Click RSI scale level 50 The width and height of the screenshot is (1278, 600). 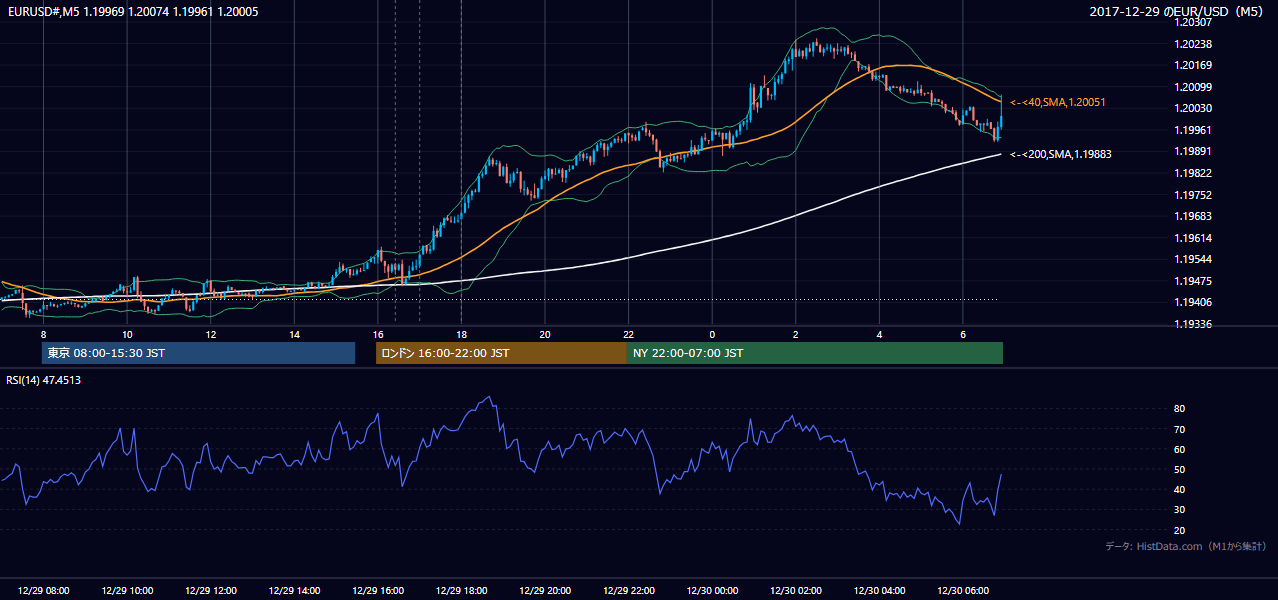click(1180, 469)
